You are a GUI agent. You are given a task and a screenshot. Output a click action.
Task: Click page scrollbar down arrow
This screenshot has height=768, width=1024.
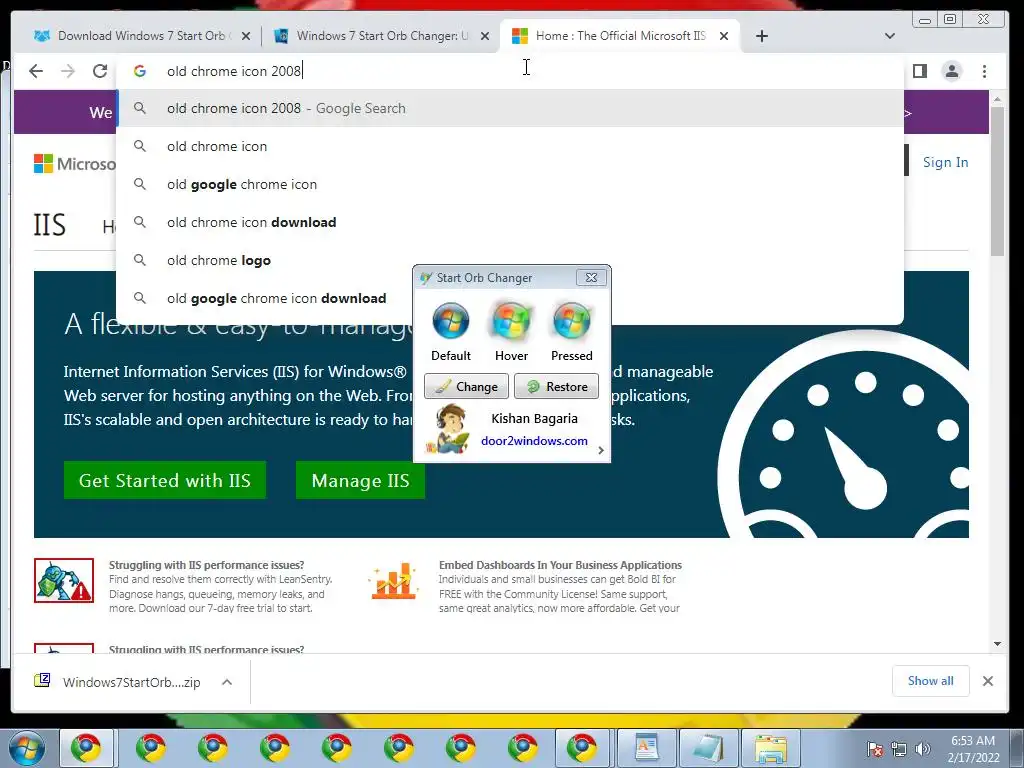click(997, 644)
